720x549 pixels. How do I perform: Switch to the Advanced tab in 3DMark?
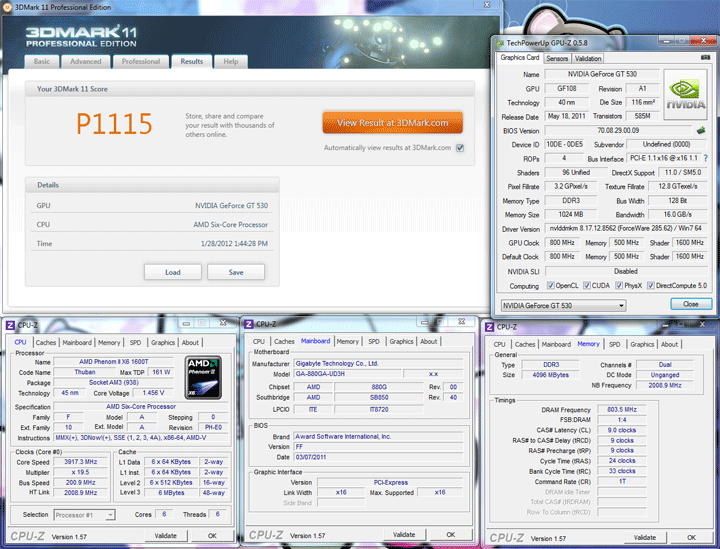pos(86,62)
